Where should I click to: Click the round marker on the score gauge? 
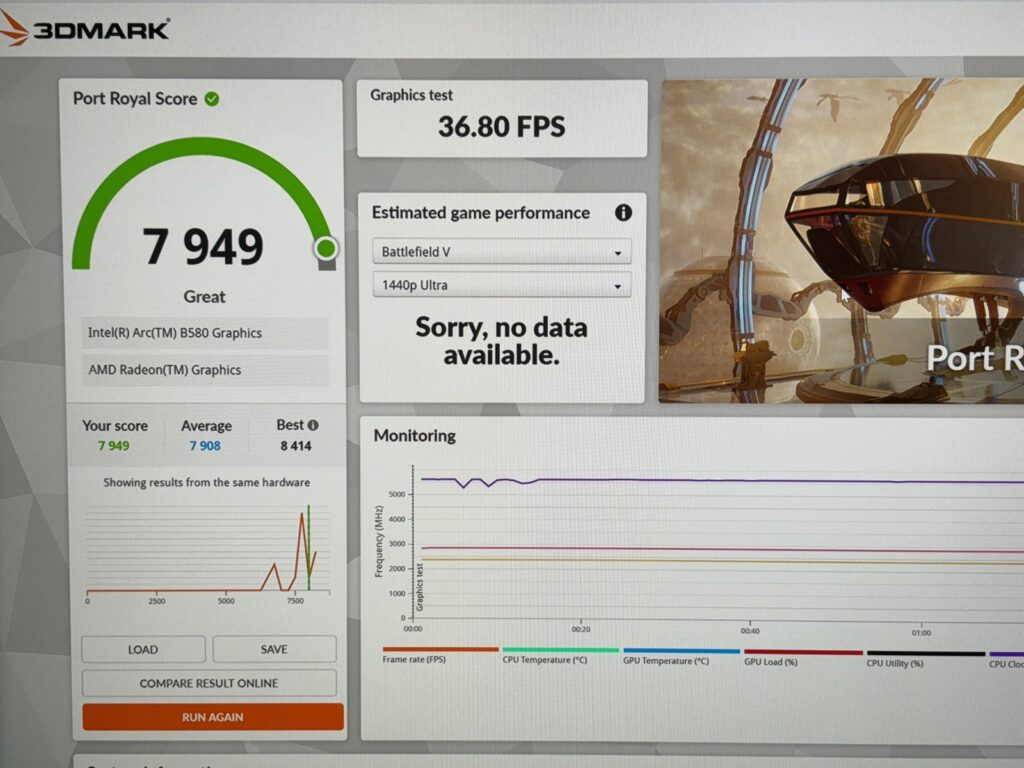326,248
